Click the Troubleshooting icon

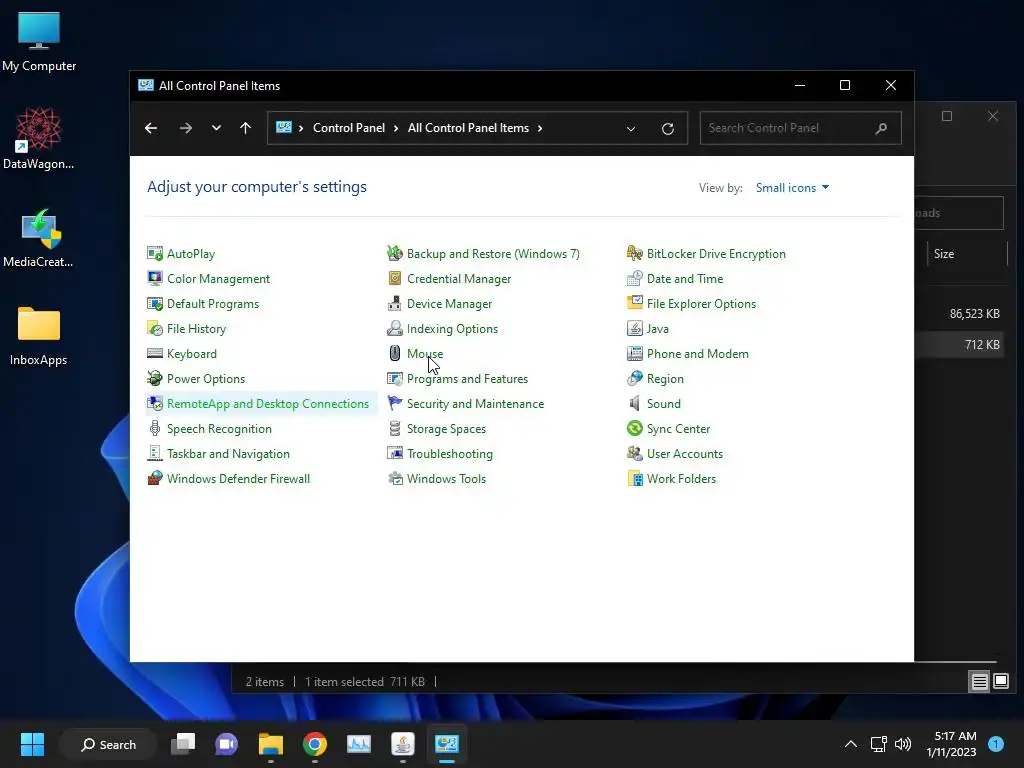pos(394,453)
